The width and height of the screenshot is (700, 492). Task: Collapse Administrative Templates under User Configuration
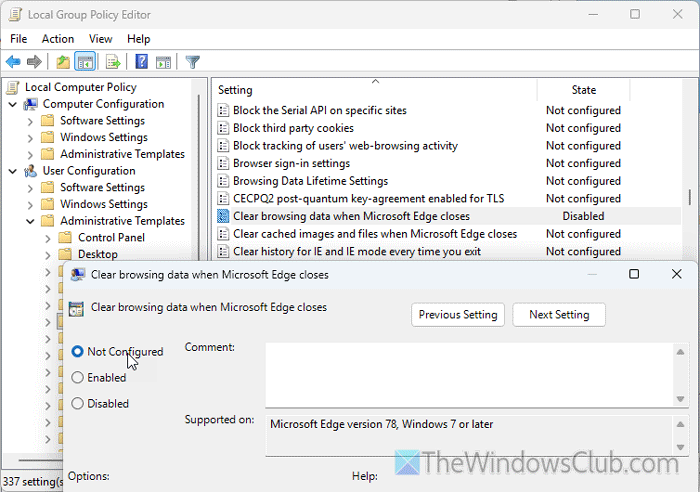tap(30, 221)
